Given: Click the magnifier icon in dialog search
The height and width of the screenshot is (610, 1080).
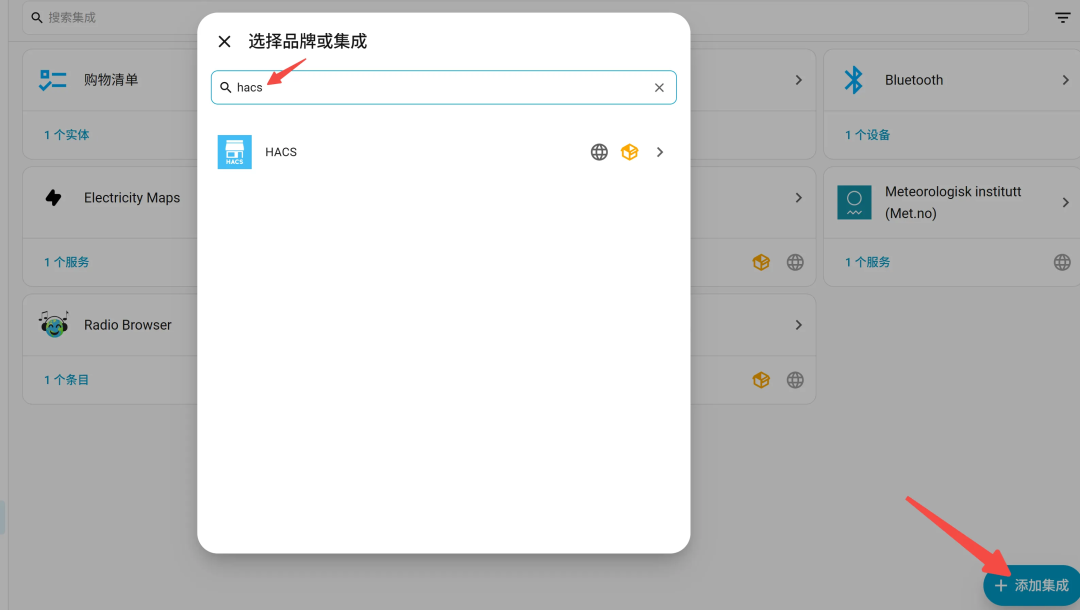Looking at the screenshot, I should click(x=225, y=87).
